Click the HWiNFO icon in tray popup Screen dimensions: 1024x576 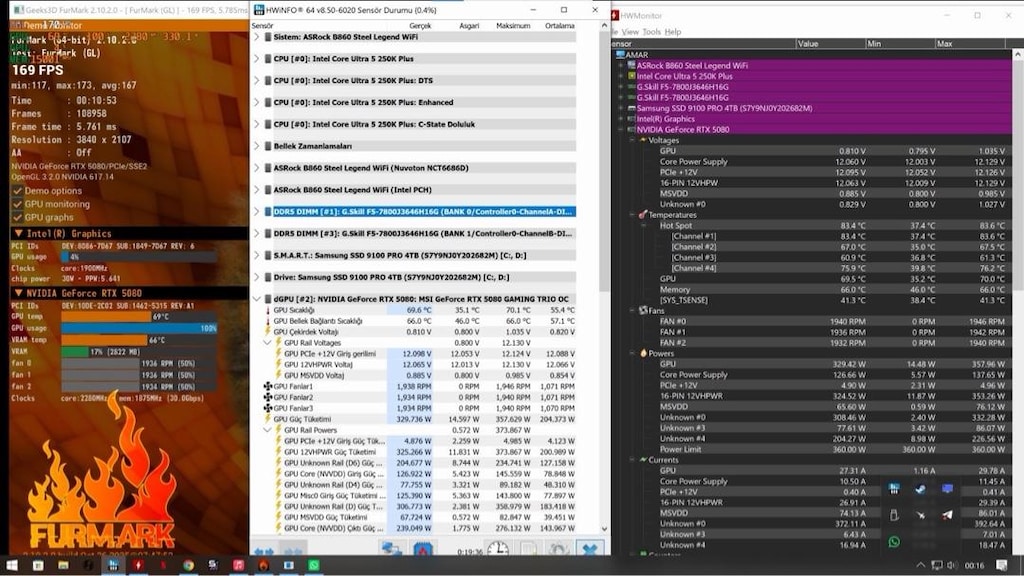click(894, 488)
